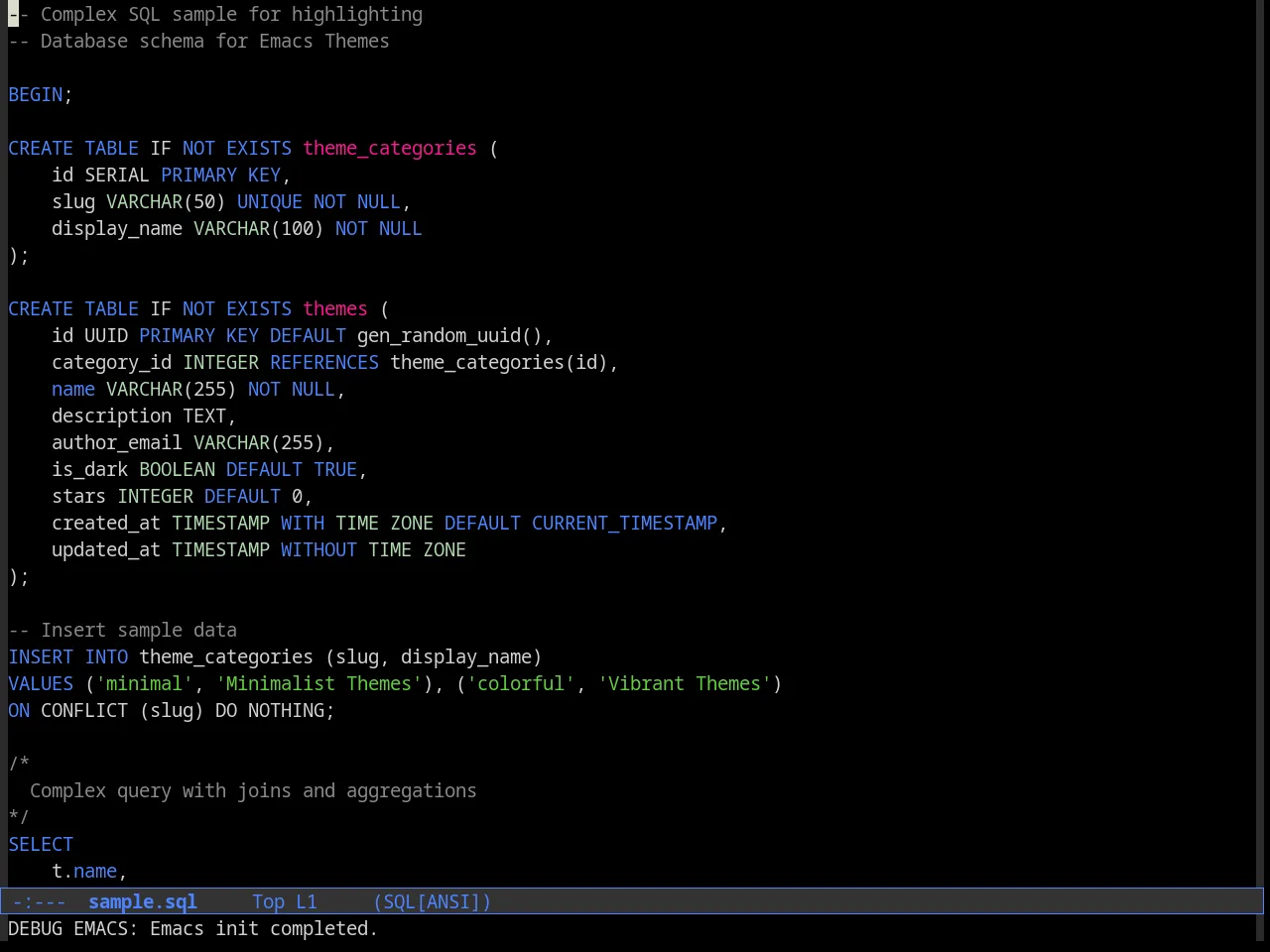Click 'id SERIAL' column definition
This screenshot has height=952, width=1270.
point(100,175)
